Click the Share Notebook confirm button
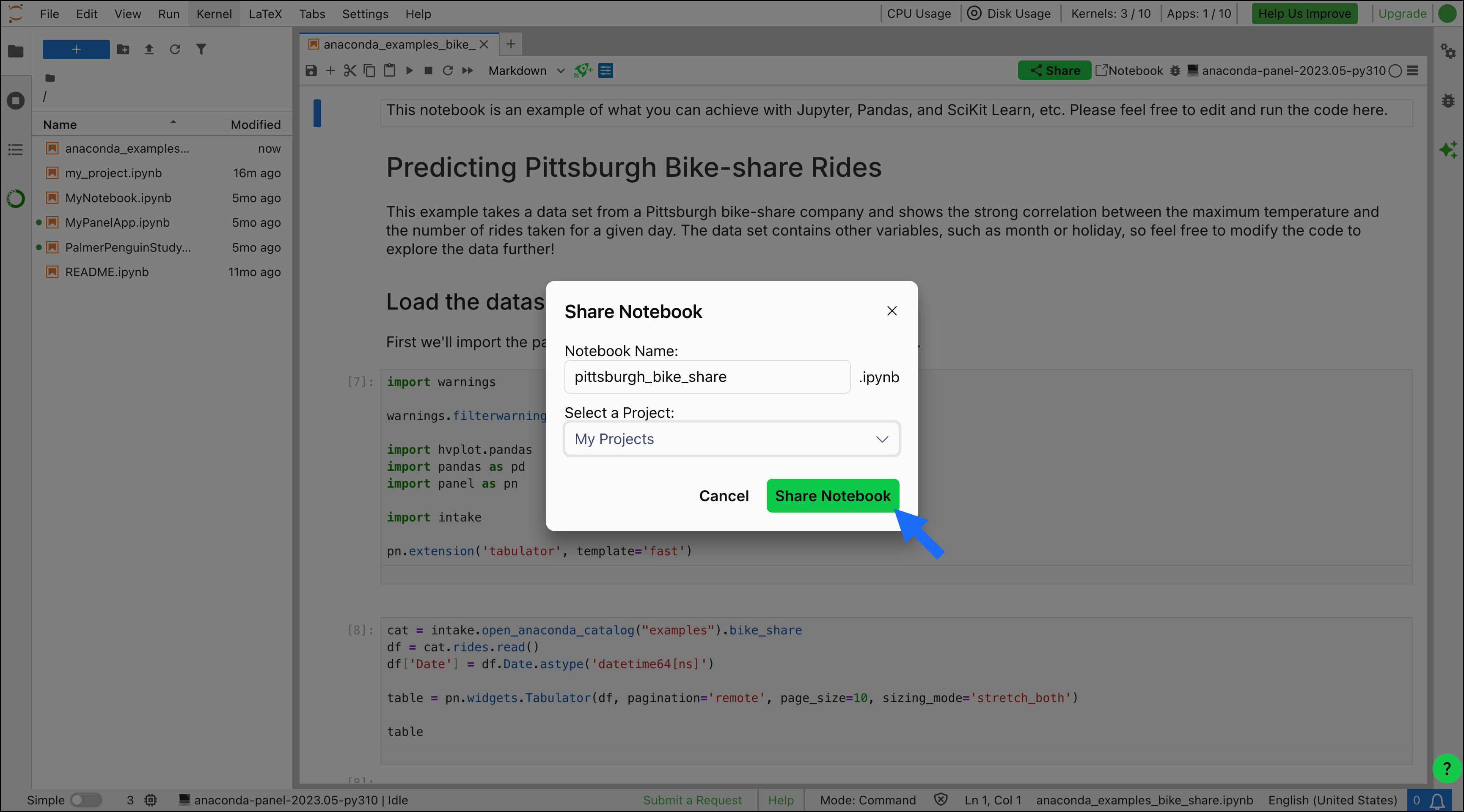 [833, 496]
